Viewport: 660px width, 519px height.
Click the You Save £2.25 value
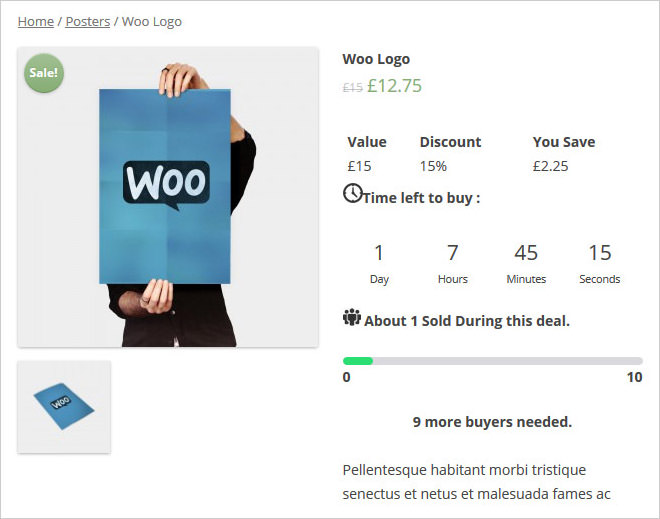[550, 166]
